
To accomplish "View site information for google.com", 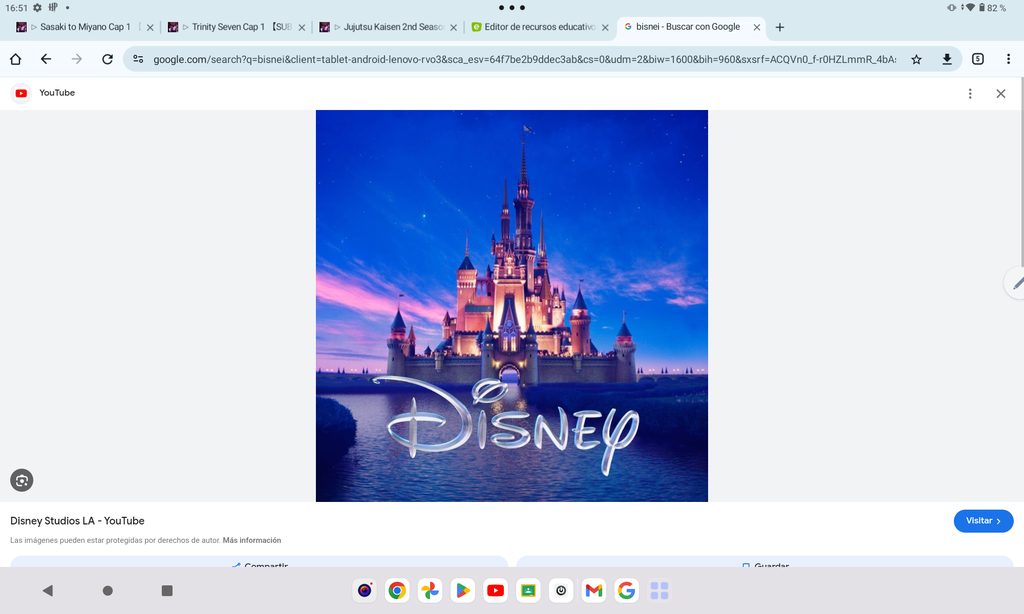I will click(138, 59).
